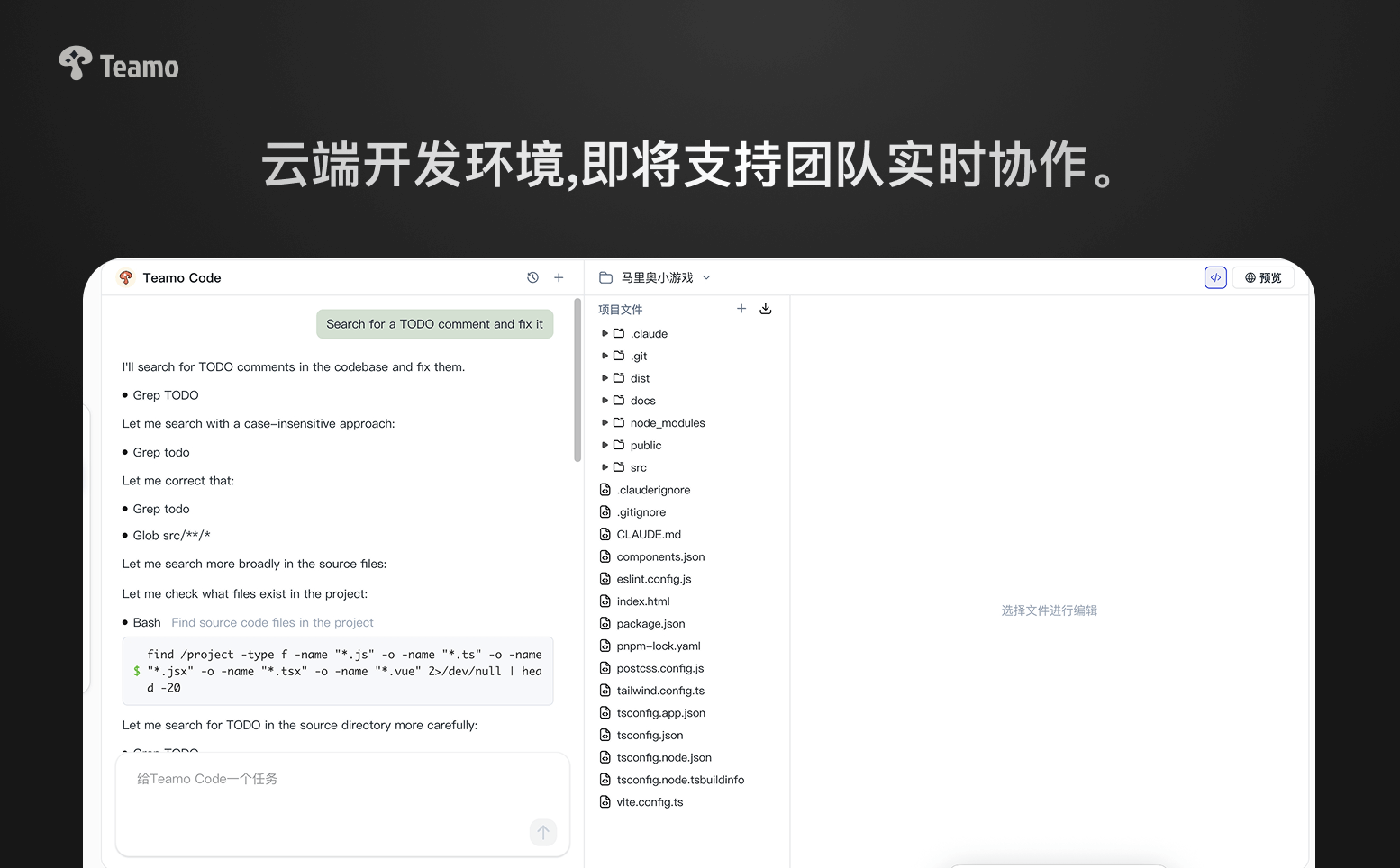Expand the src folder

click(638, 467)
